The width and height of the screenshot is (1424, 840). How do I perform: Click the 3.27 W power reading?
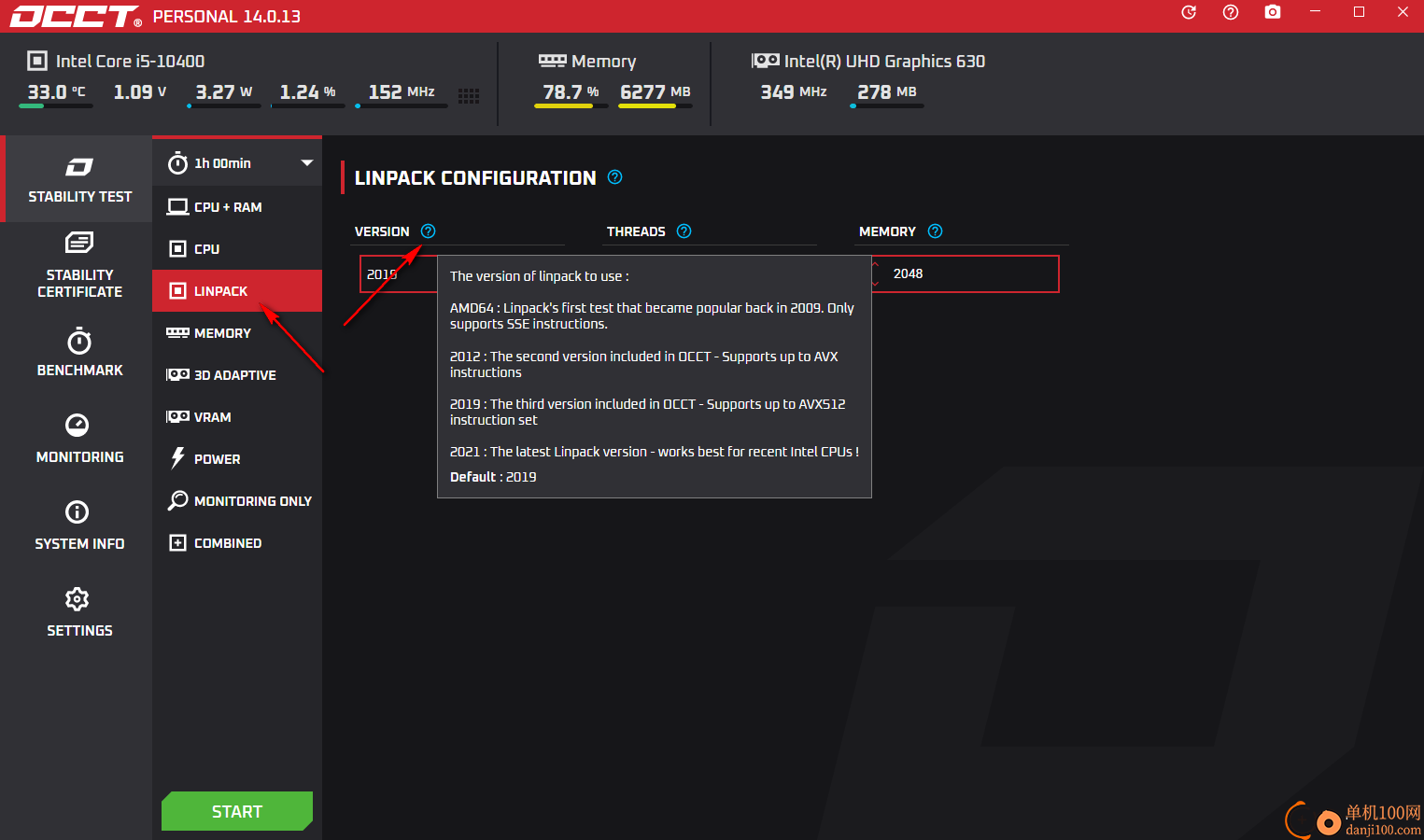point(224,92)
